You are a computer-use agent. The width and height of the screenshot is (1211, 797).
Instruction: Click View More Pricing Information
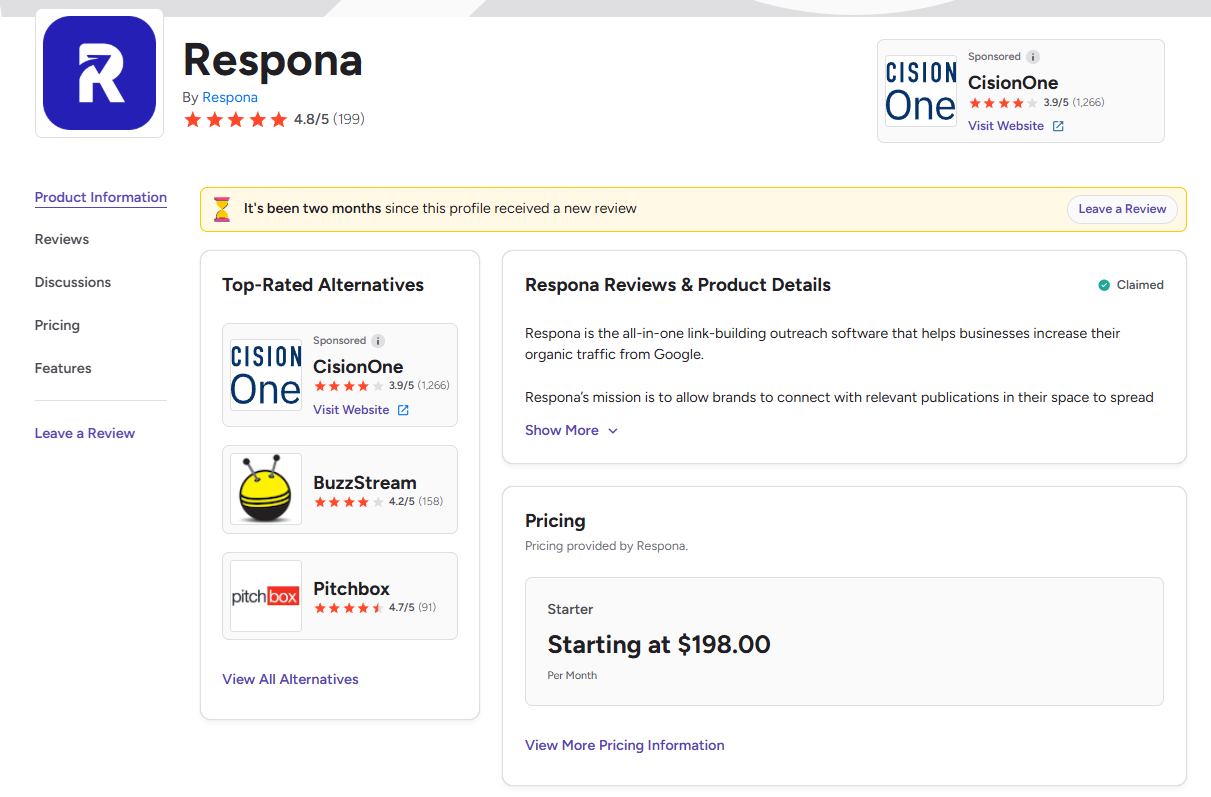click(x=624, y=745)
